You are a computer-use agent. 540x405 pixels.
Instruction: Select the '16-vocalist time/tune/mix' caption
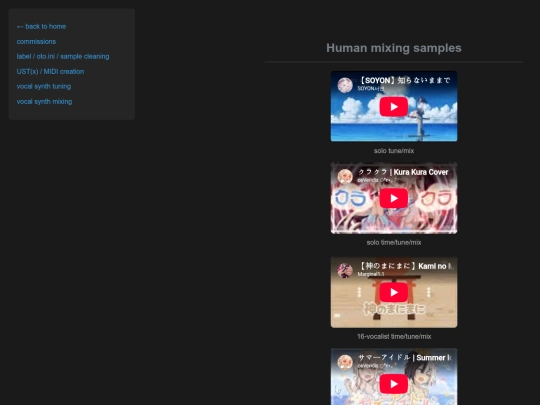pyautogui.click(x=394, y=336)
